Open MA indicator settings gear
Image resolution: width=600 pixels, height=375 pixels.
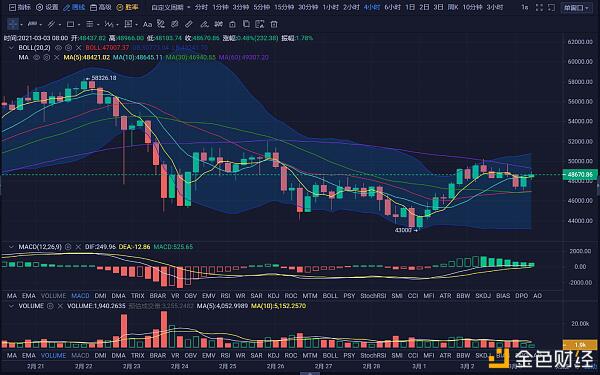coord(47,57)
